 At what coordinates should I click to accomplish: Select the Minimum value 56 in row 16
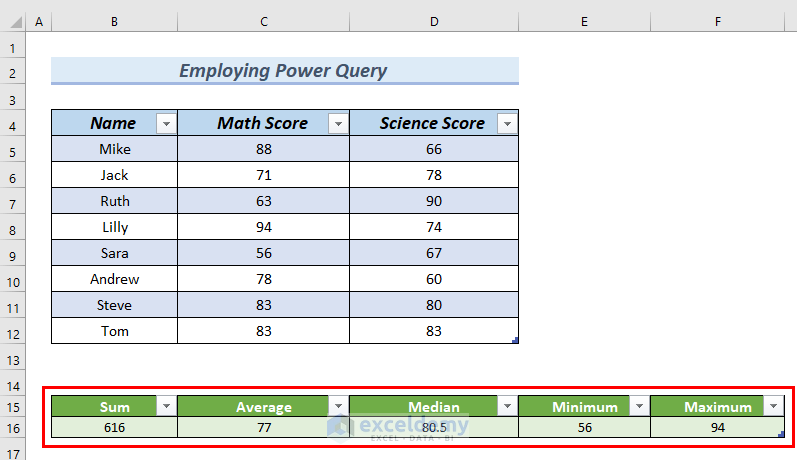pyautogui.click(x=585, y=427)
